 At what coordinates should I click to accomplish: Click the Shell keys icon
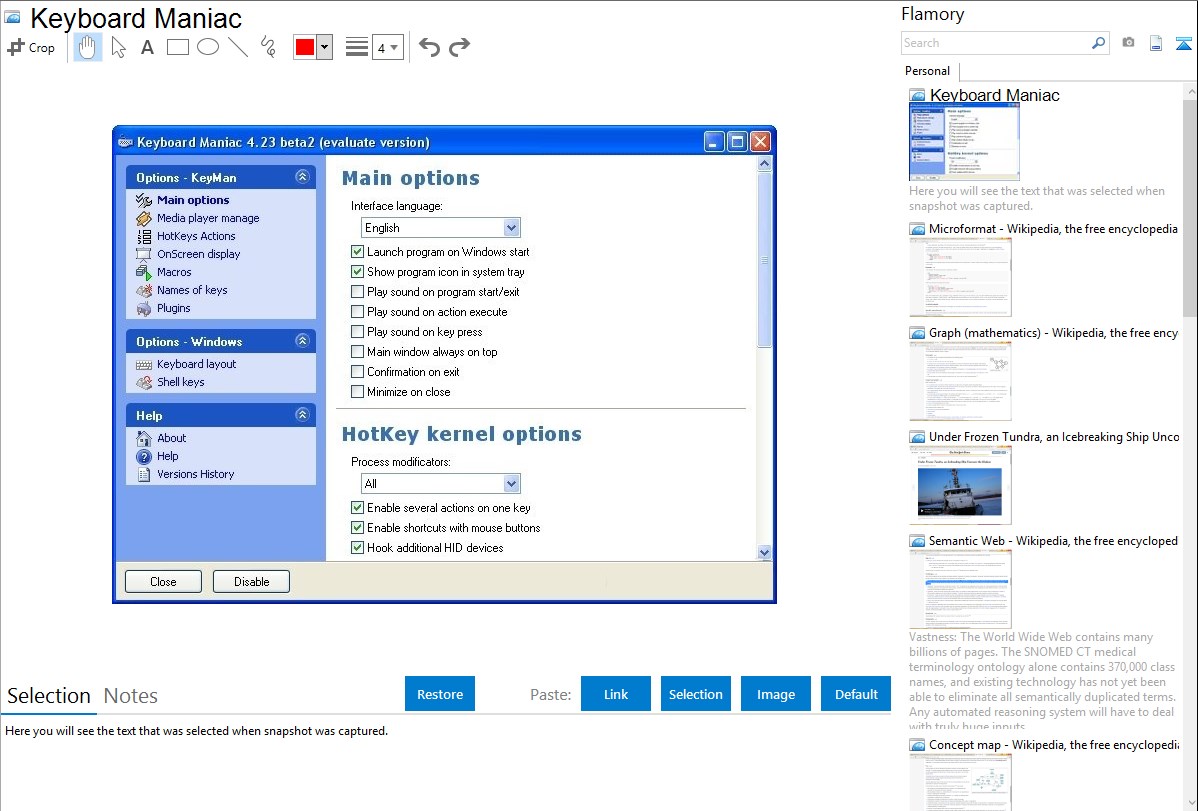tap(144, 382)
